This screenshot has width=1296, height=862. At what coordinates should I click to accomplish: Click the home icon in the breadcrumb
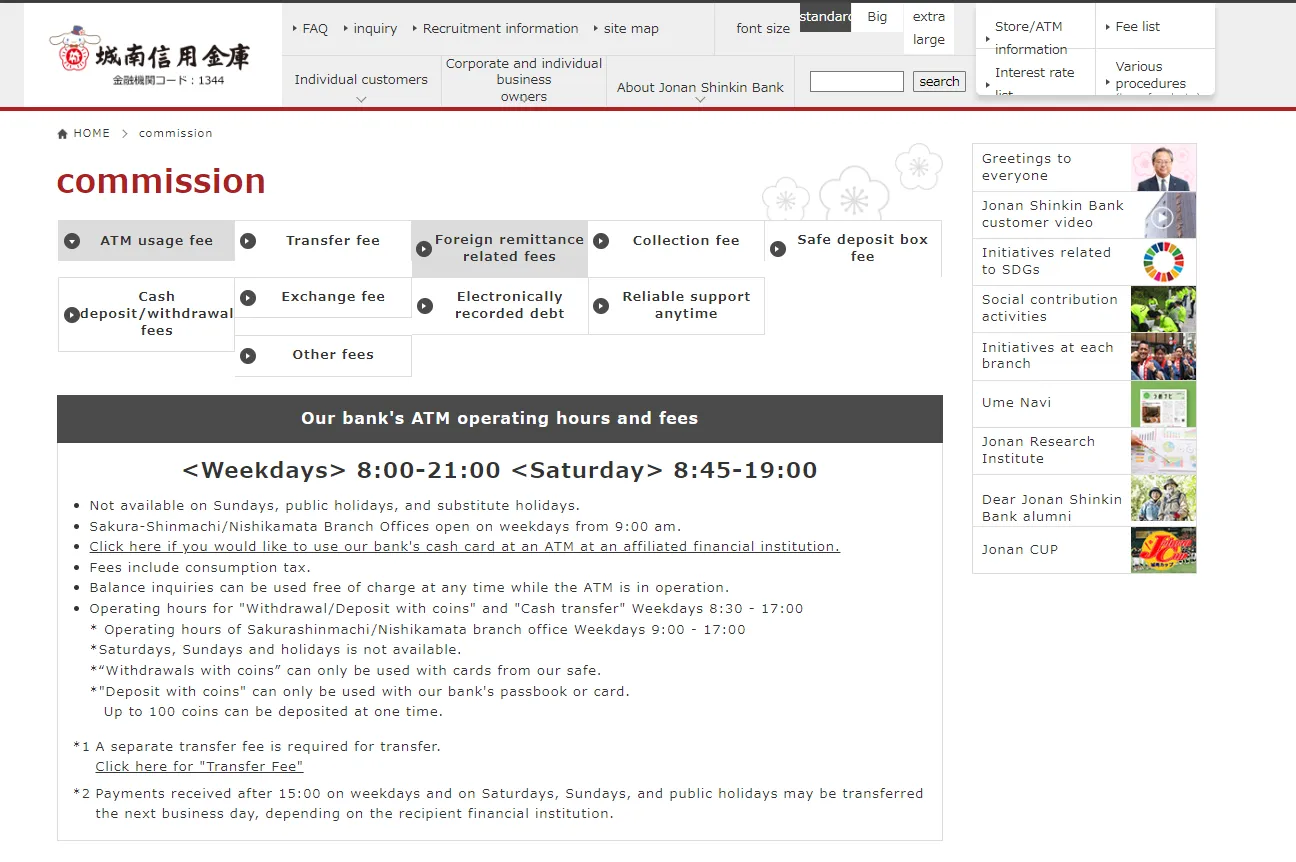click(63, 134)
